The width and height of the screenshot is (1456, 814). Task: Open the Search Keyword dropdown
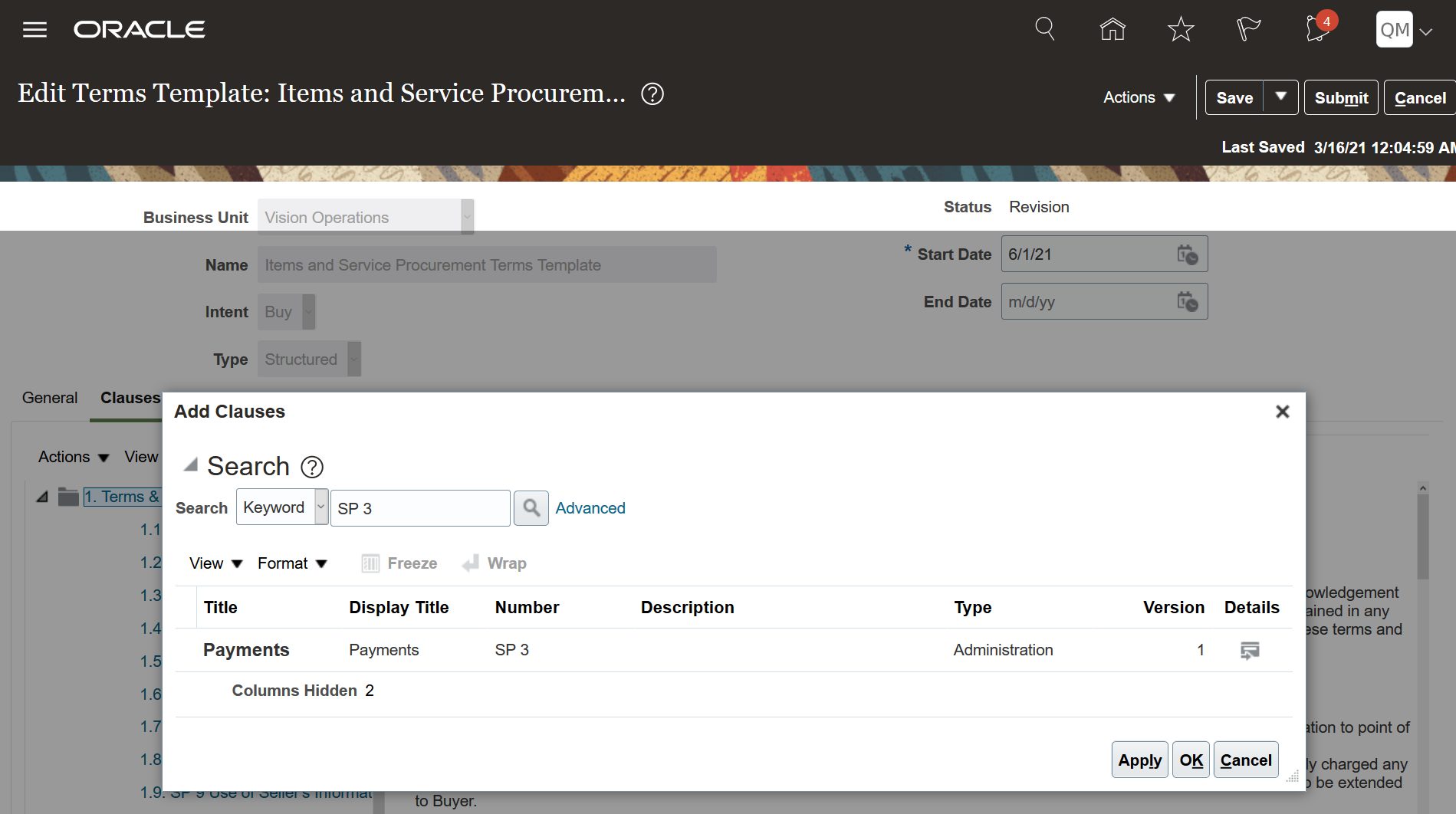tap(320, 507)
